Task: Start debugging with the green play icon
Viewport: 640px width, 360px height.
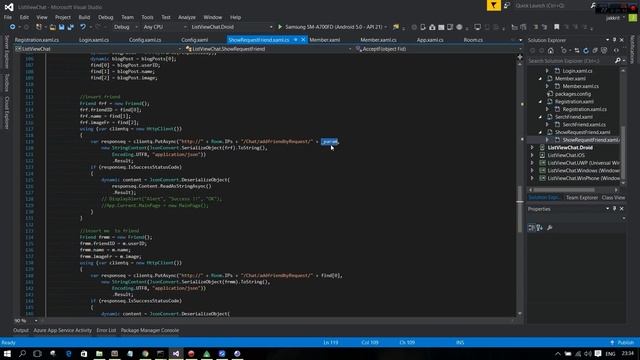Action: coord(280,27)
